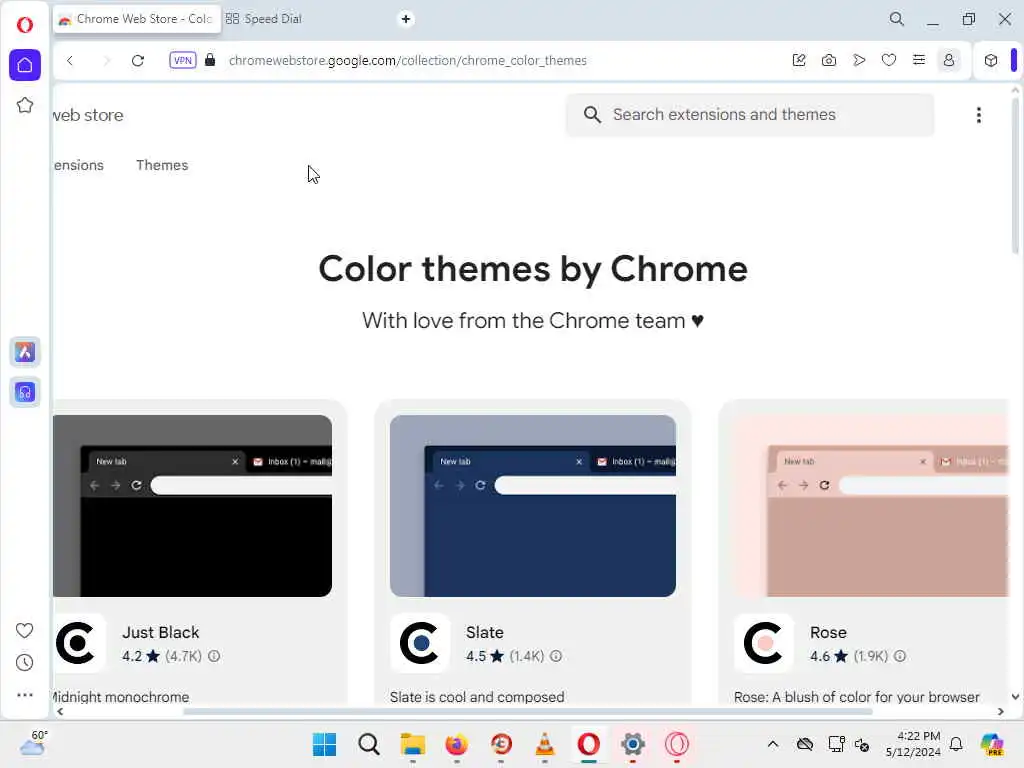Open Aria AI sidebar icon
This screenshot has height=768, width=1024.
[25, 352]
